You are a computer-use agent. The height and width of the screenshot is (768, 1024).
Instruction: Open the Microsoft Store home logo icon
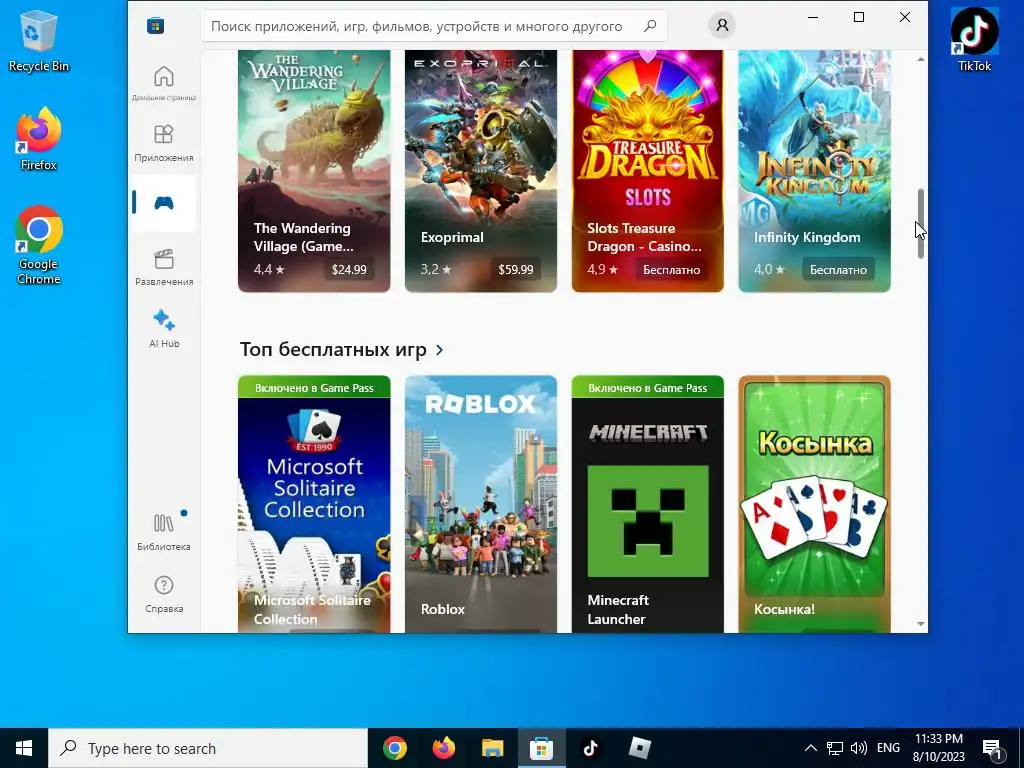pyautogui.click(x=155, y=26)
